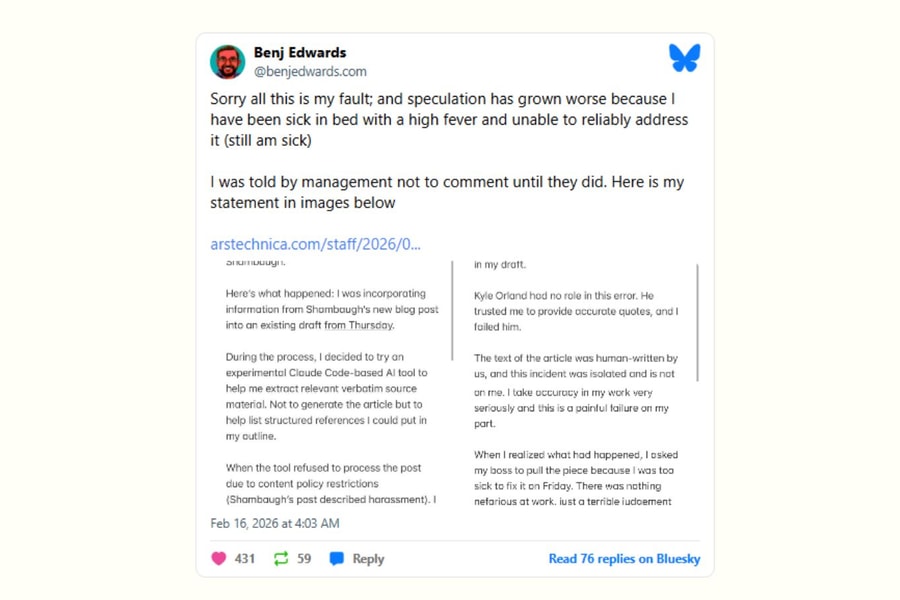Viewport: 900px width, 600px height.
Task: Read 76 replies on Bluesky
Action: [624, 559]
